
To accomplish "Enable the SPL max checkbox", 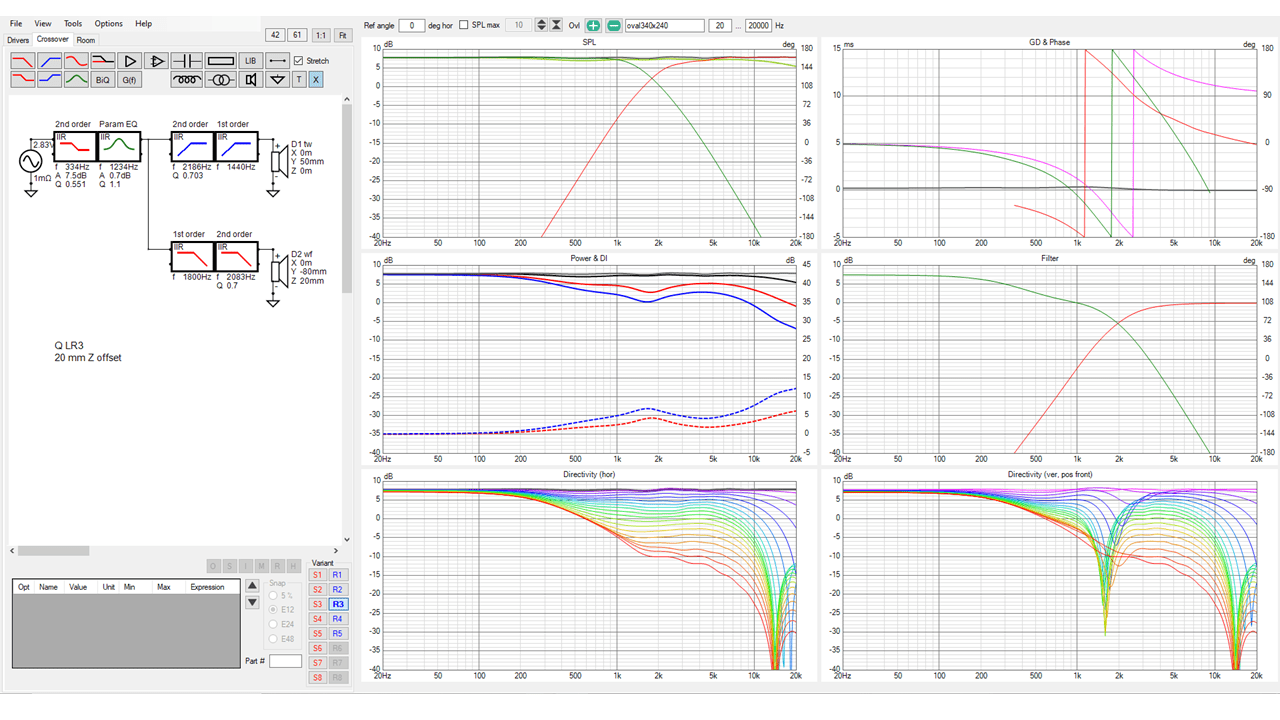I will 463,25.
